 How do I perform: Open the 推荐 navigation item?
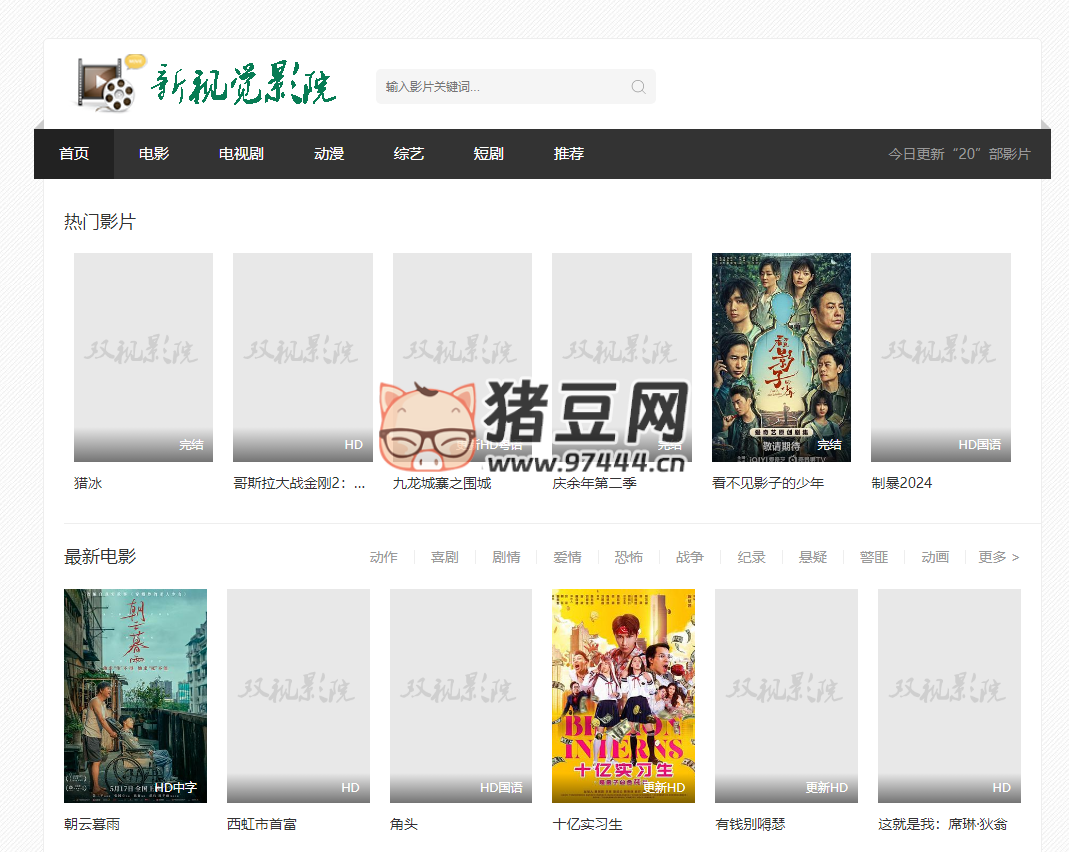pos(569,154)
